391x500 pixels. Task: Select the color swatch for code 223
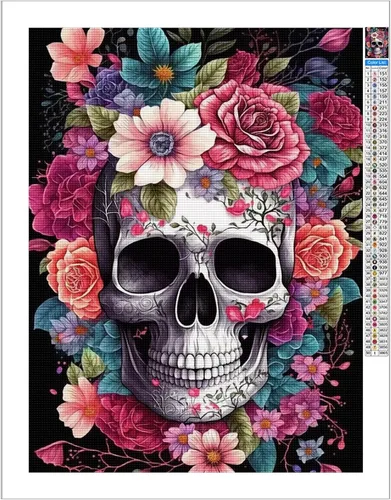pos(375,113)
